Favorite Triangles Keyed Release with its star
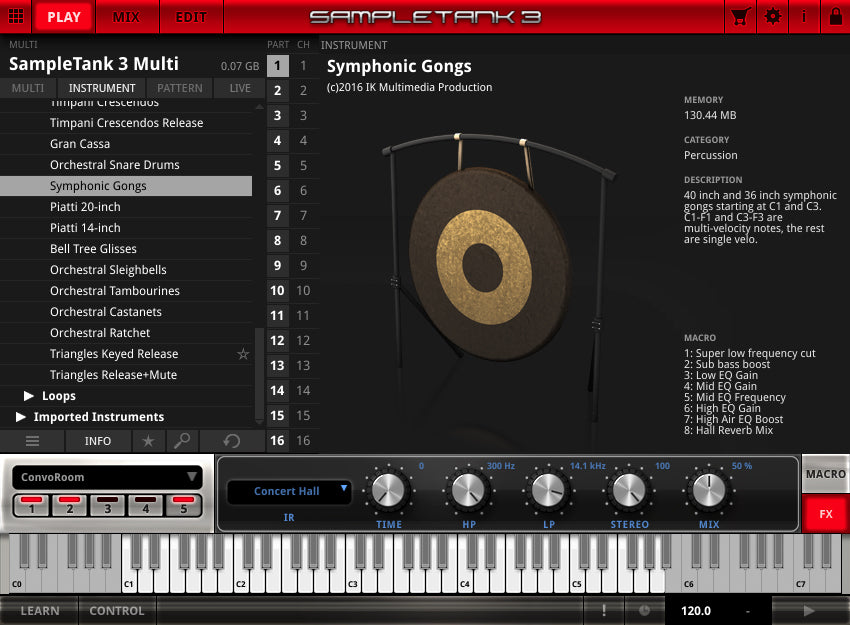 (242, 353)
